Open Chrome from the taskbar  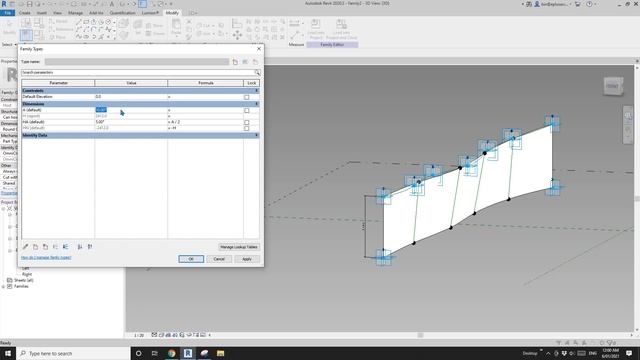pos(171,353)
